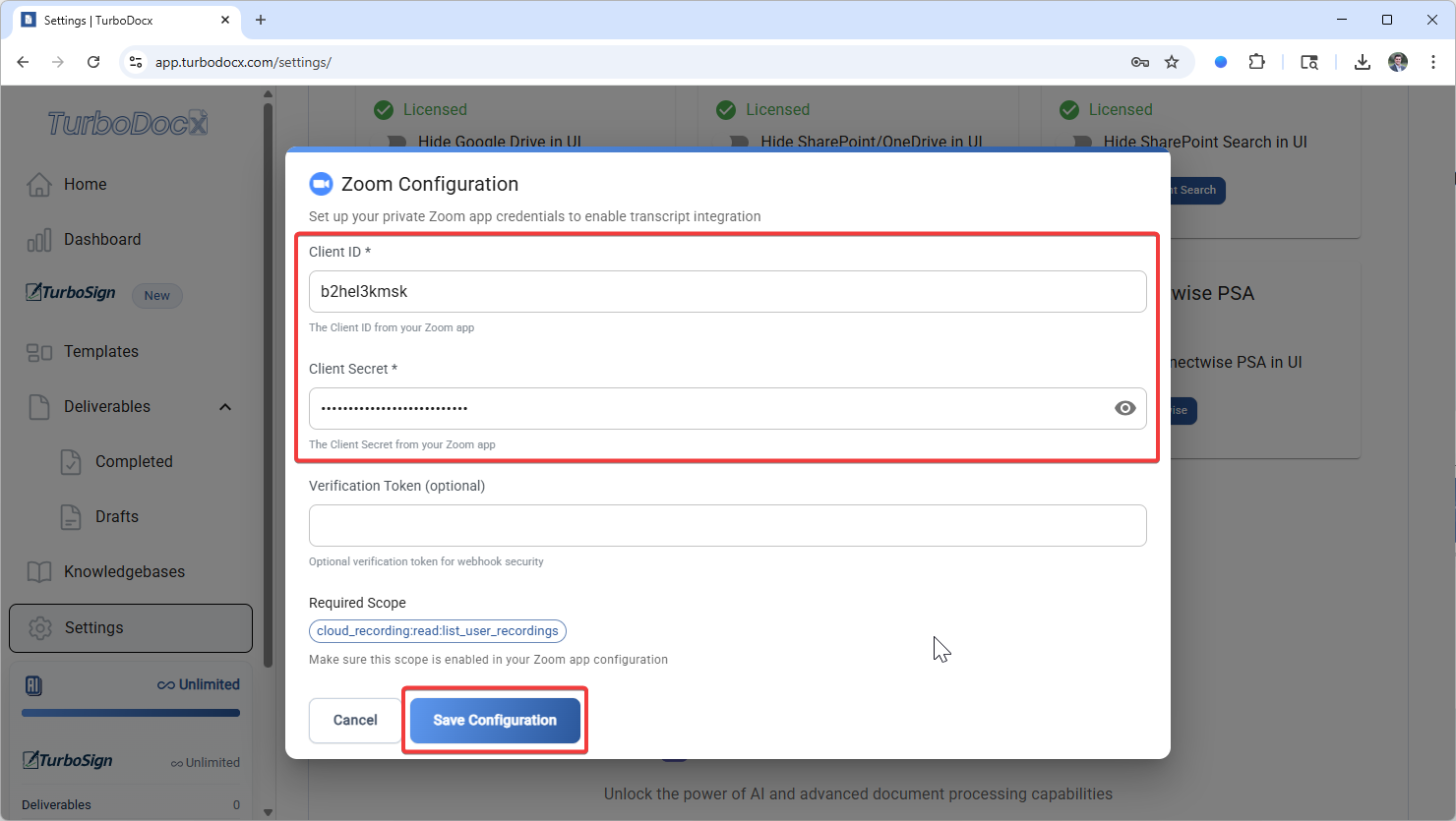Image resolution: width=1456 pixels, height=821 pixels.
Task: Click the sidebar scrollbar down arrow
Action: tap(268, 813)
